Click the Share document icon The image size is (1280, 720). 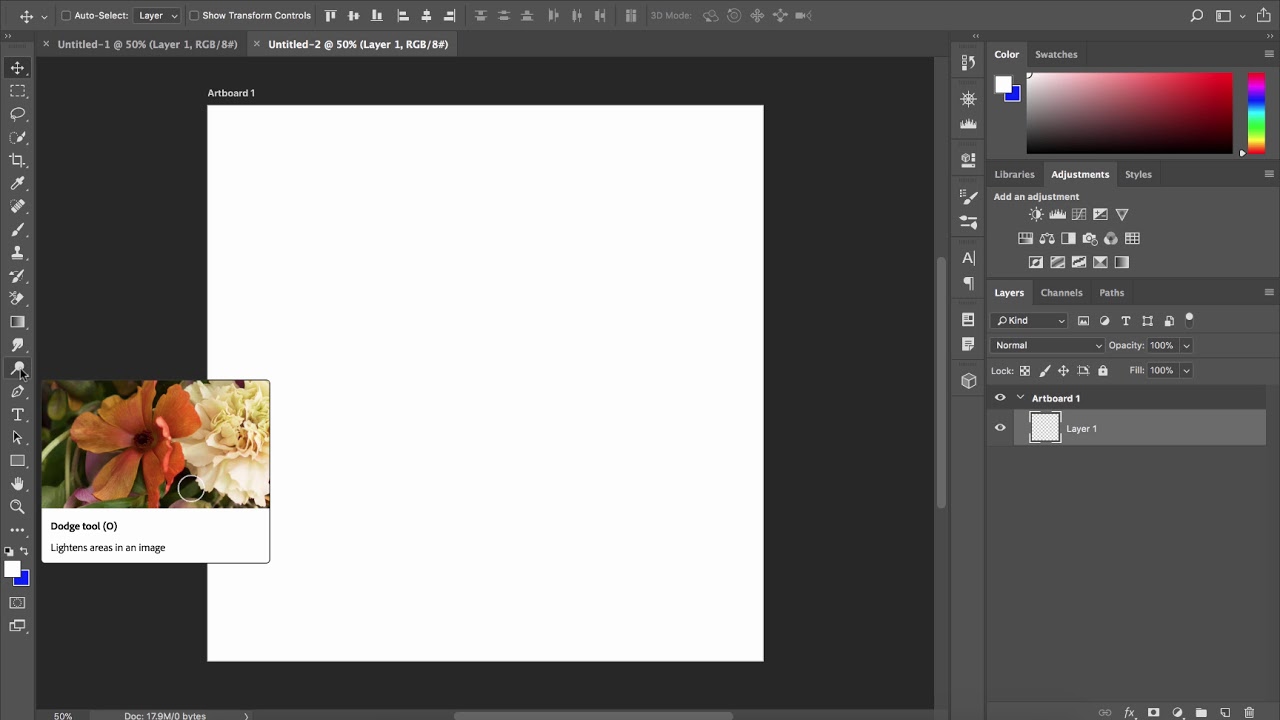(x=1265, y=16)
